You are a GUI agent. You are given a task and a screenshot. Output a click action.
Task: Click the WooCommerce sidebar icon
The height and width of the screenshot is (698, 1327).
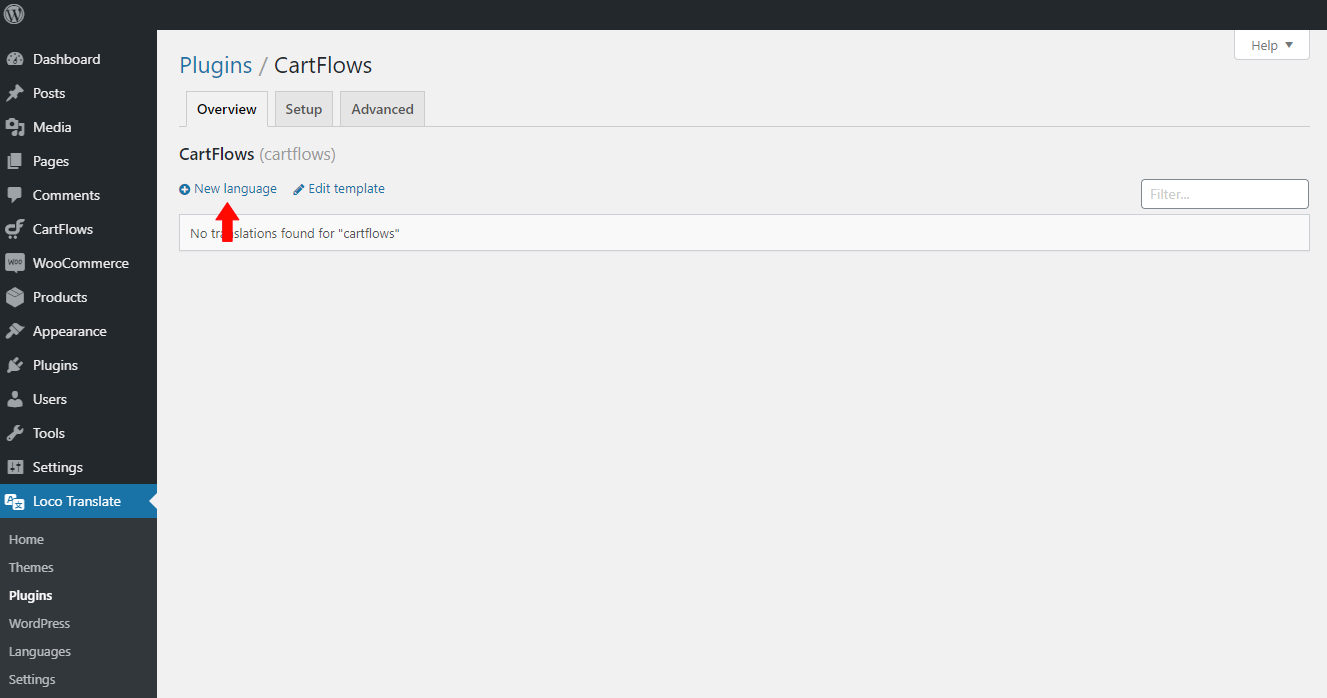[15, 263]
